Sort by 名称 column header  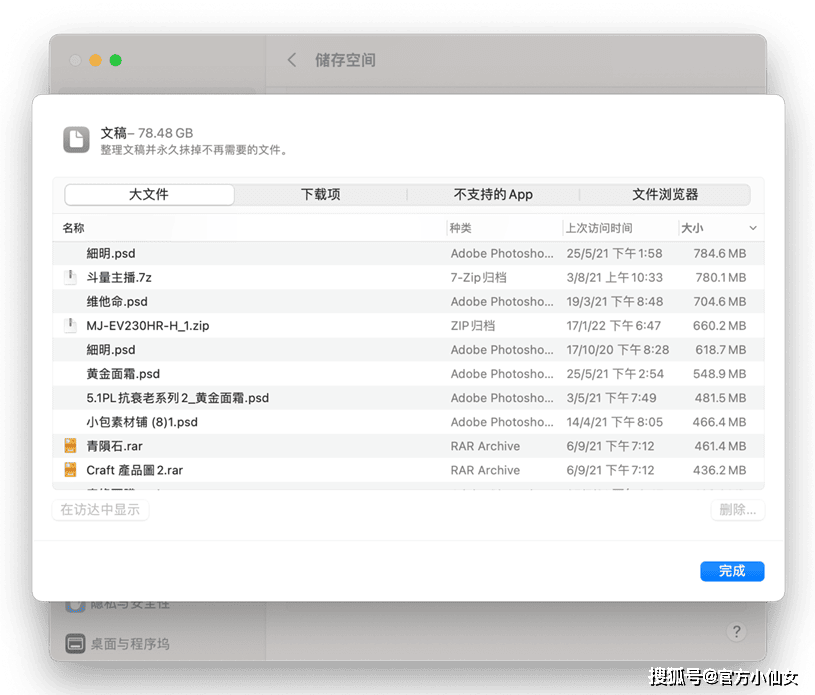pos(73,228)
